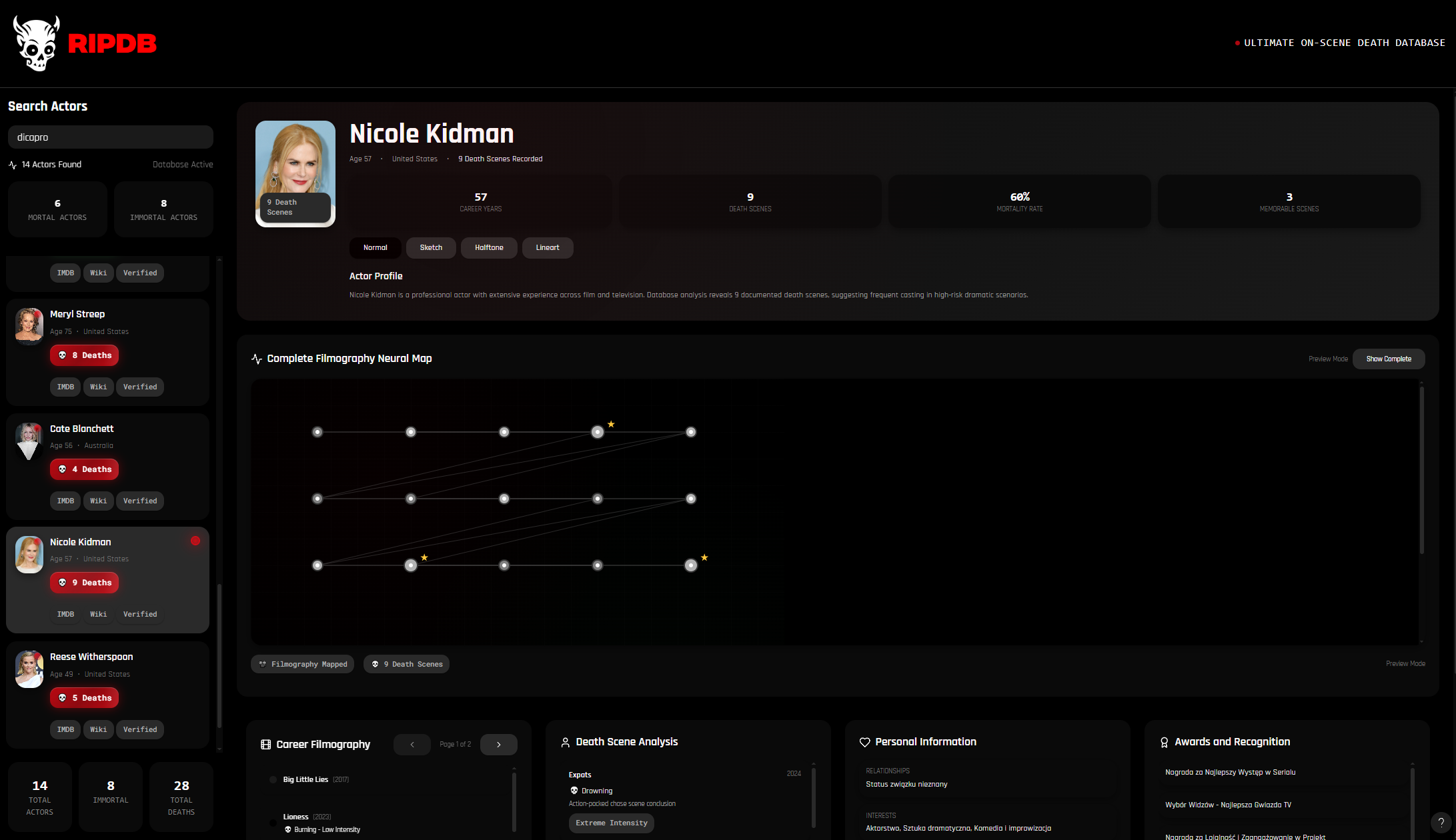Screen dimensions: 1456x840
Task: Click the starred node in top filmography row
Action: 598,432
